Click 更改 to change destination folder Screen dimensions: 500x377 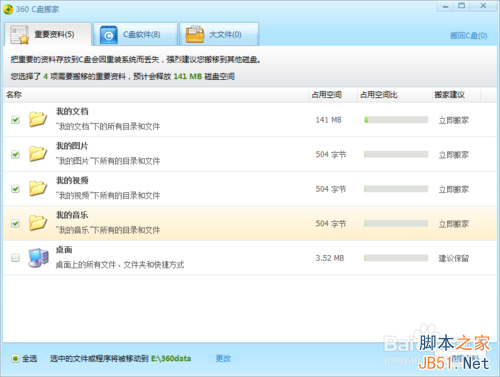point(223,359)
